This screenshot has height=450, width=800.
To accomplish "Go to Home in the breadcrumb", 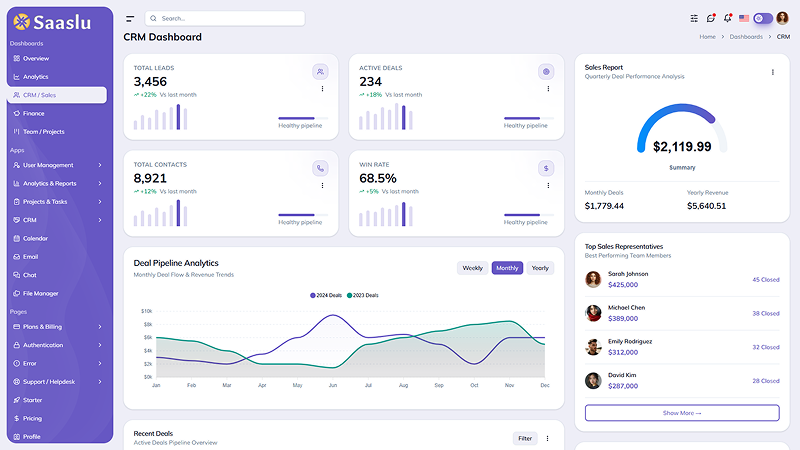I will 707,37.
